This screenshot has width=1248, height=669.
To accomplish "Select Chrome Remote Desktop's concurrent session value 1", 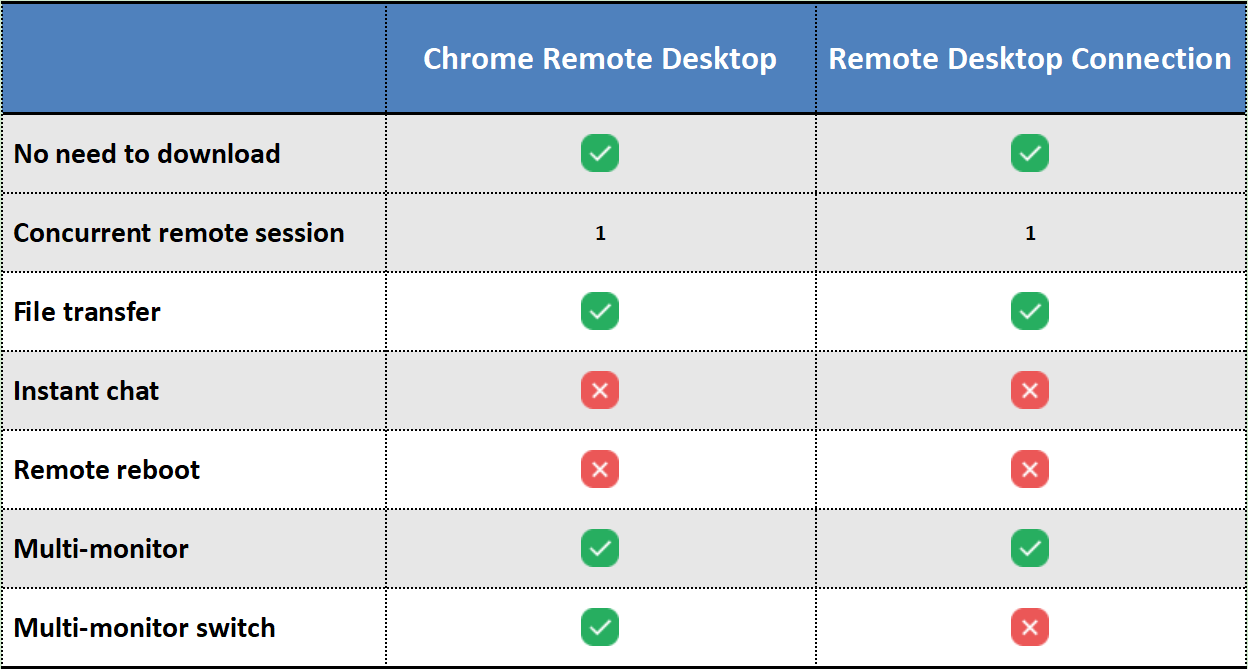I will 600,233.
